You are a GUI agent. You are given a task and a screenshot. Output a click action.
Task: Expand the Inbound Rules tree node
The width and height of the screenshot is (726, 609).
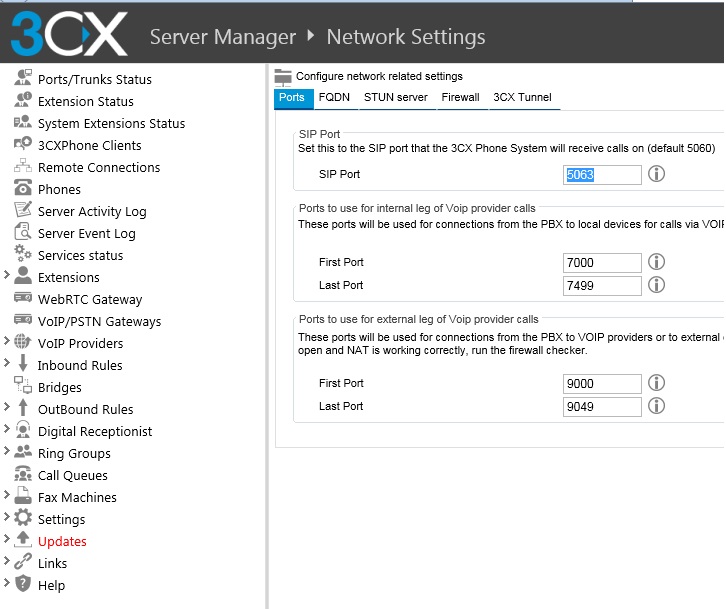(6, 363)
